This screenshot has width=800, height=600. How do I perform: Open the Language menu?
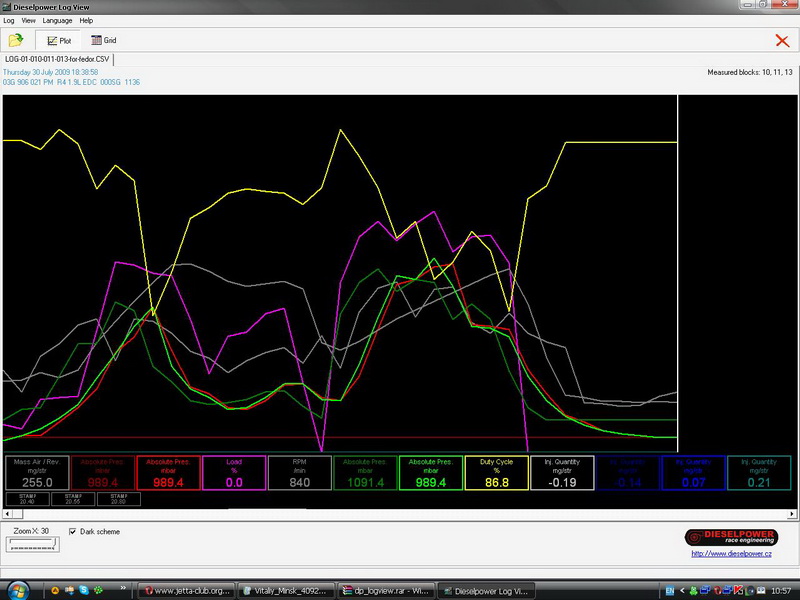coord(57,20)
